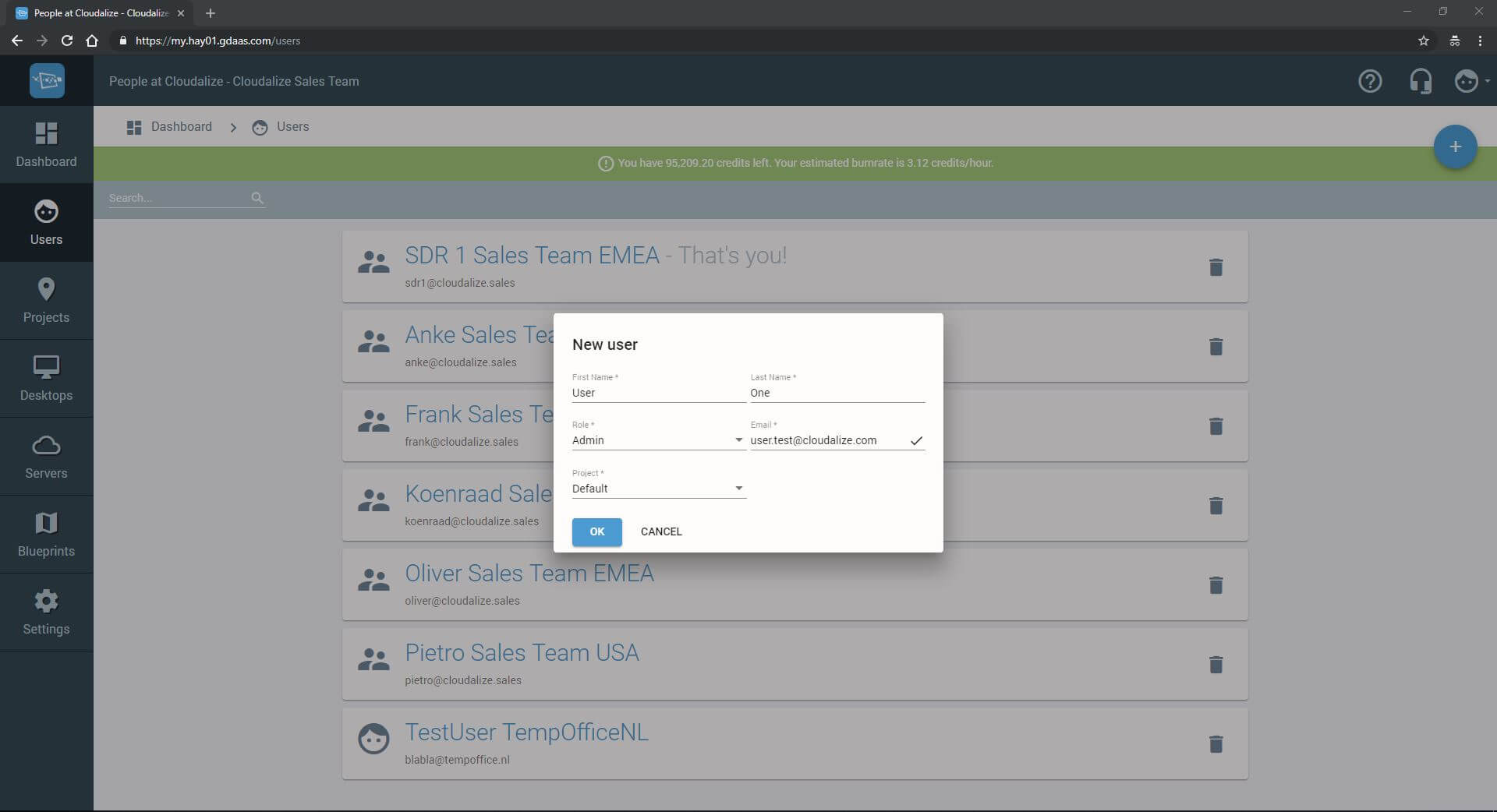
Task: Click group icon of SDR 1 user
Action: 373,263
